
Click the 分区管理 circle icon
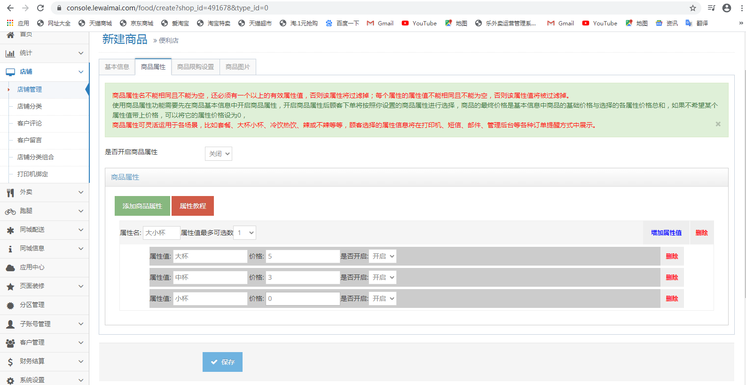(10, 305)
